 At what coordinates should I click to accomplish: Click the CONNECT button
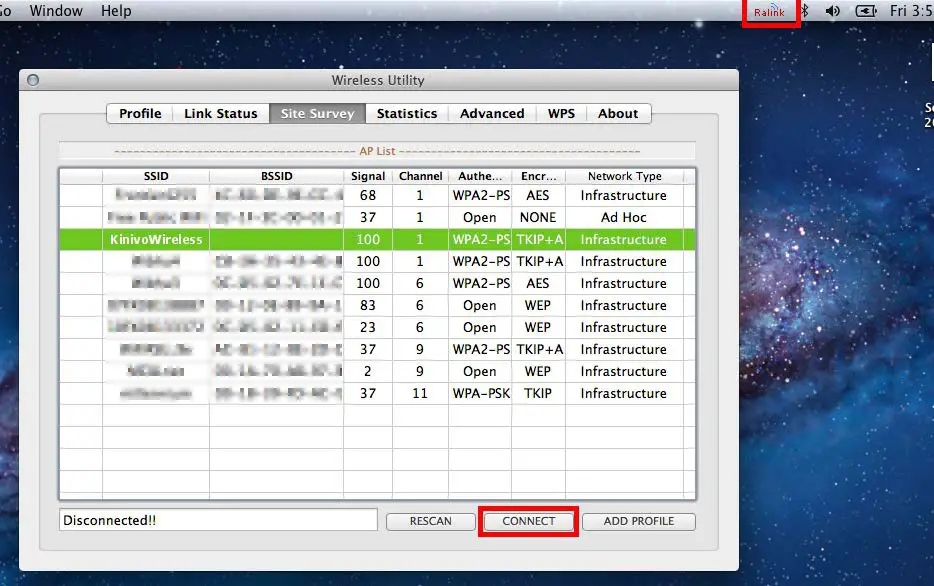(x=528, y=521)
